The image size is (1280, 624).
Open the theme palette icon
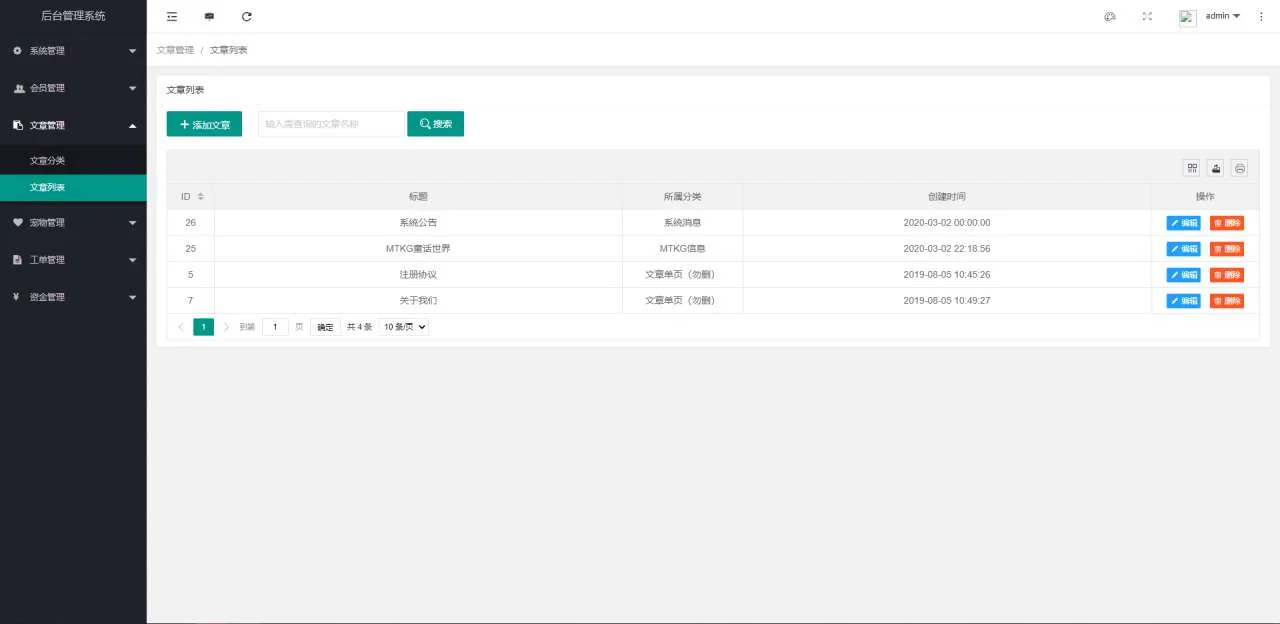coord(1109,16)
